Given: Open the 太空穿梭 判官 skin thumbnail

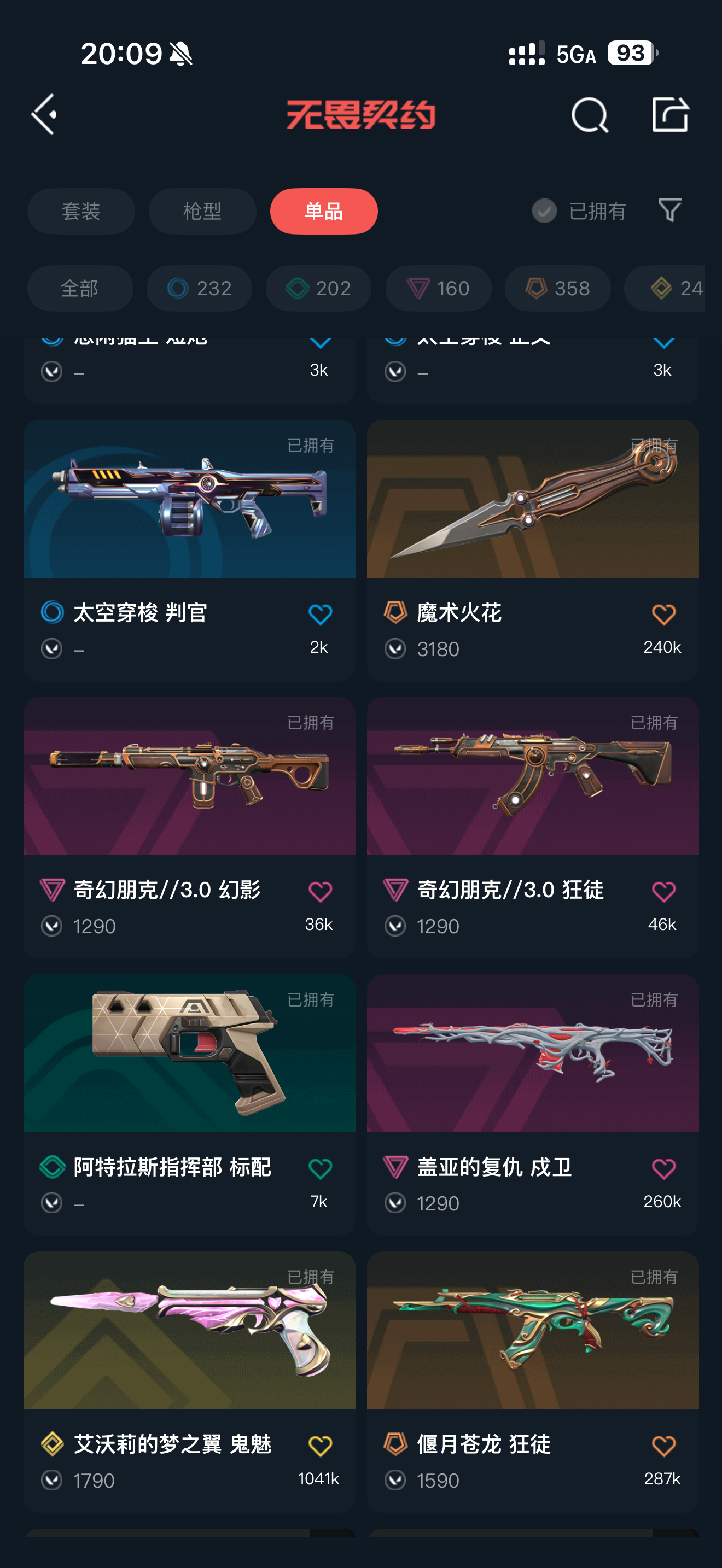Looking at the screenshot, I should pyautogui.click(x=189, y=499).
